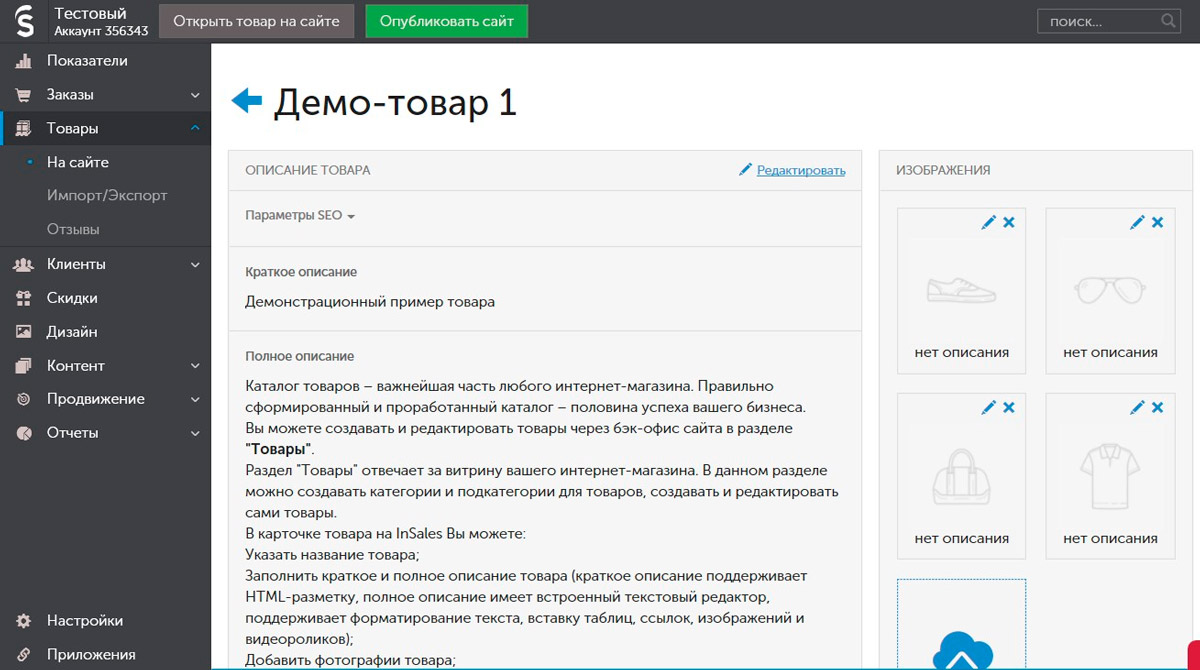
Task: Click the InSales logo icon
Action: (25, 21)
